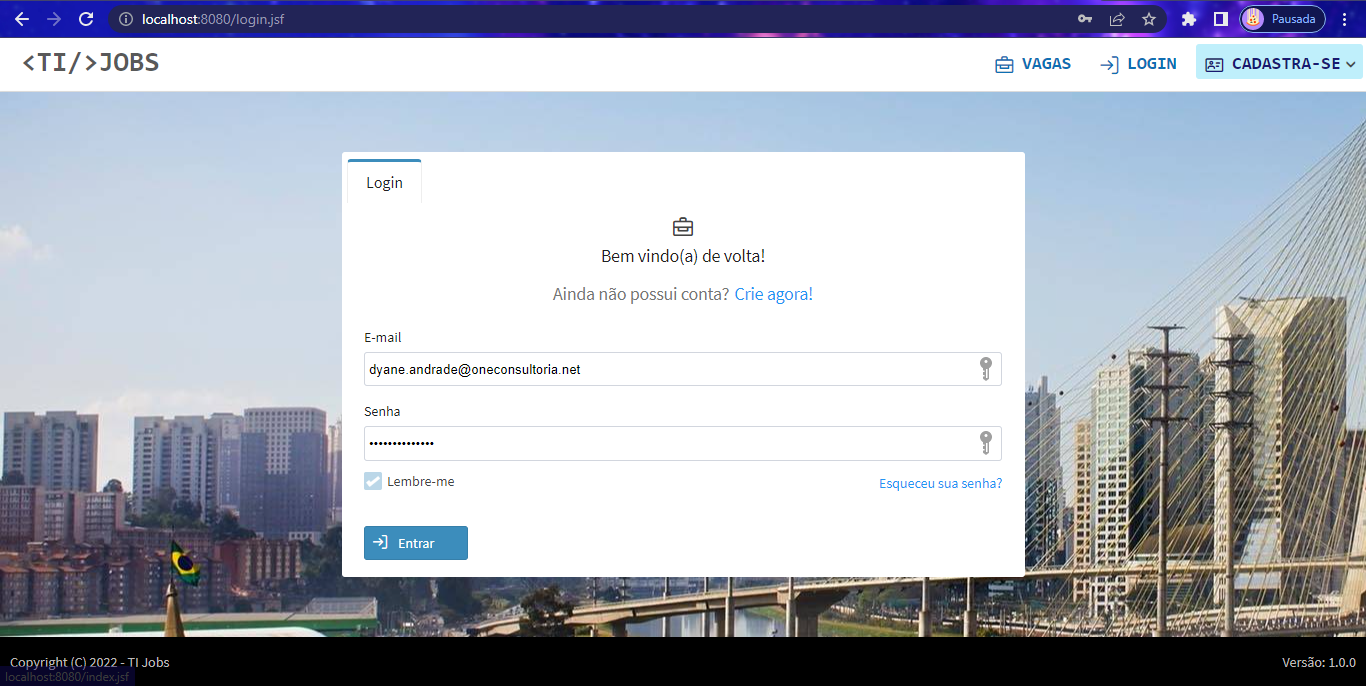
Task: Select the Login tab on the form
Action: coord(384,182)
